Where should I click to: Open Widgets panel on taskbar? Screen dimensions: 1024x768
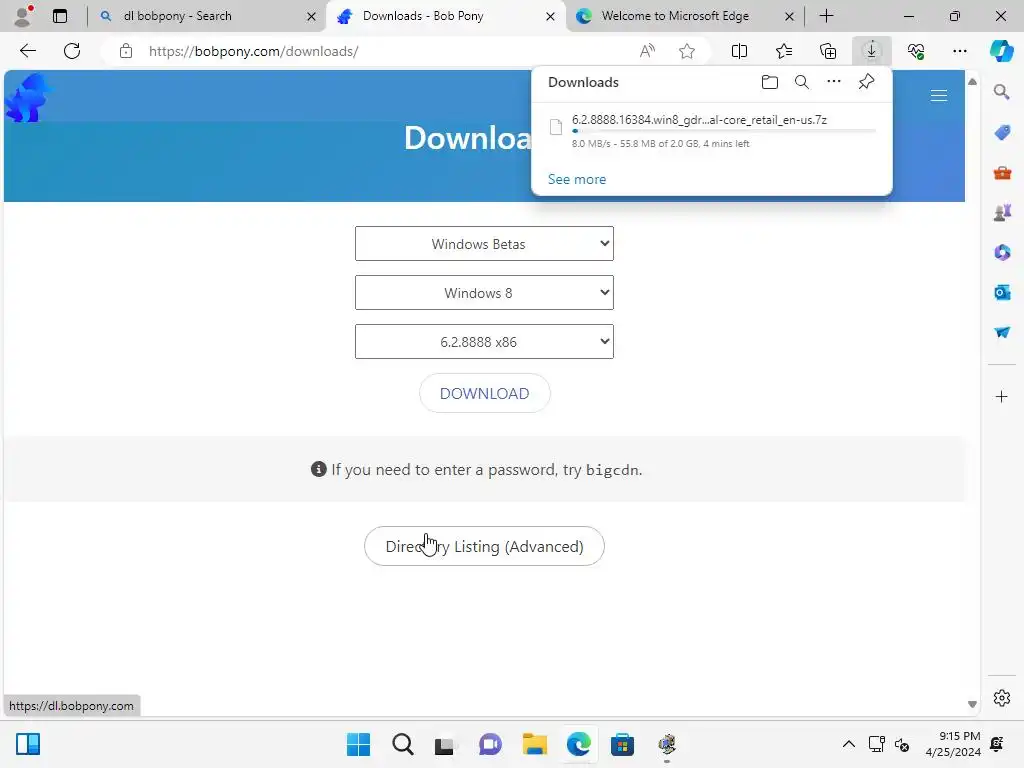(x=28, y=744)
